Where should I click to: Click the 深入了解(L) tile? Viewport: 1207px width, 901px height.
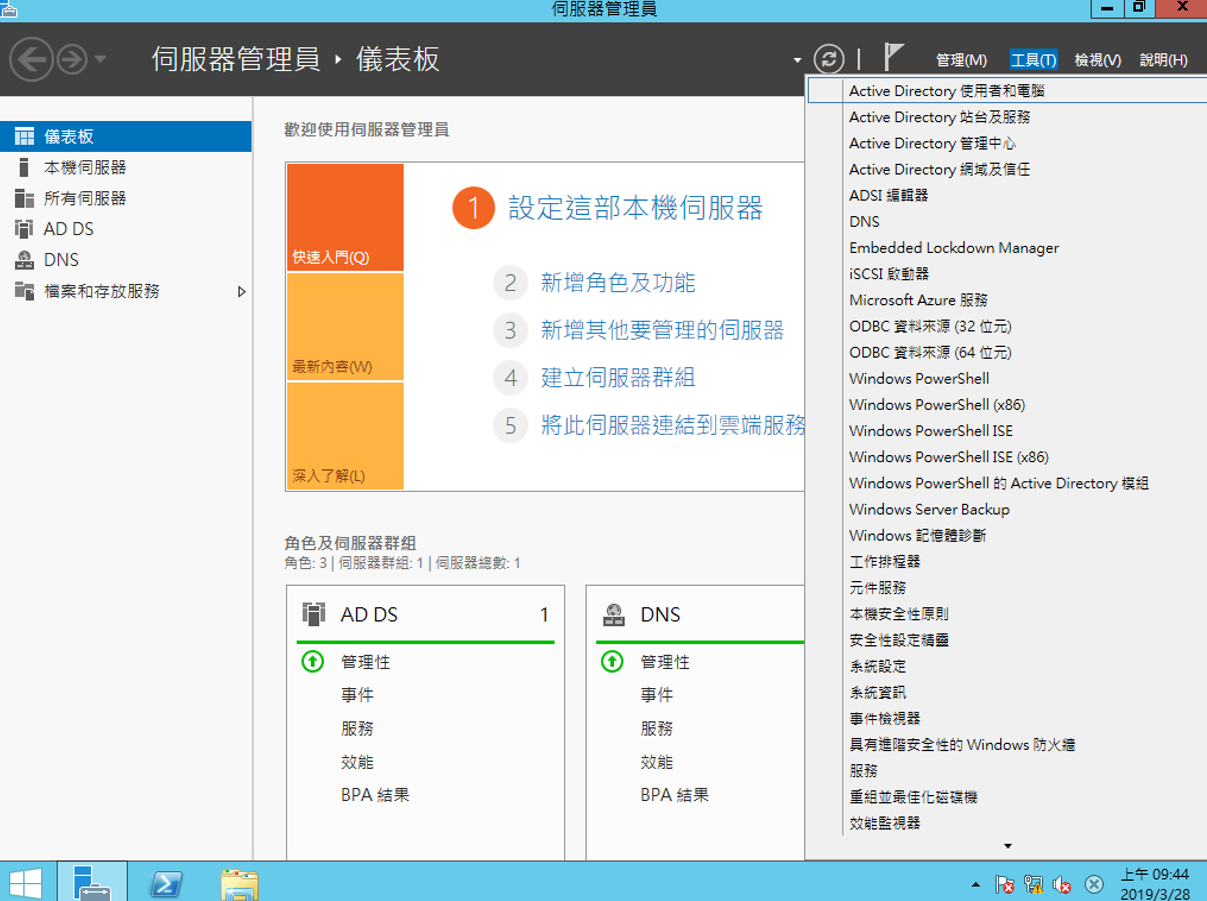click(345, 436)
